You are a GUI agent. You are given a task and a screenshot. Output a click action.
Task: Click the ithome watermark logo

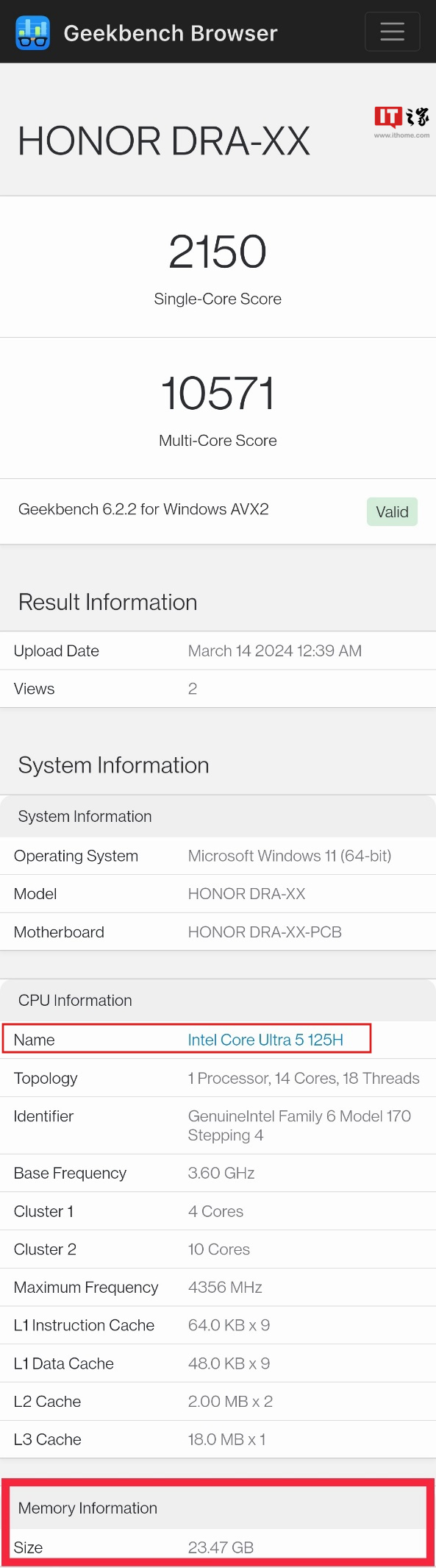[x=401, y=122]
